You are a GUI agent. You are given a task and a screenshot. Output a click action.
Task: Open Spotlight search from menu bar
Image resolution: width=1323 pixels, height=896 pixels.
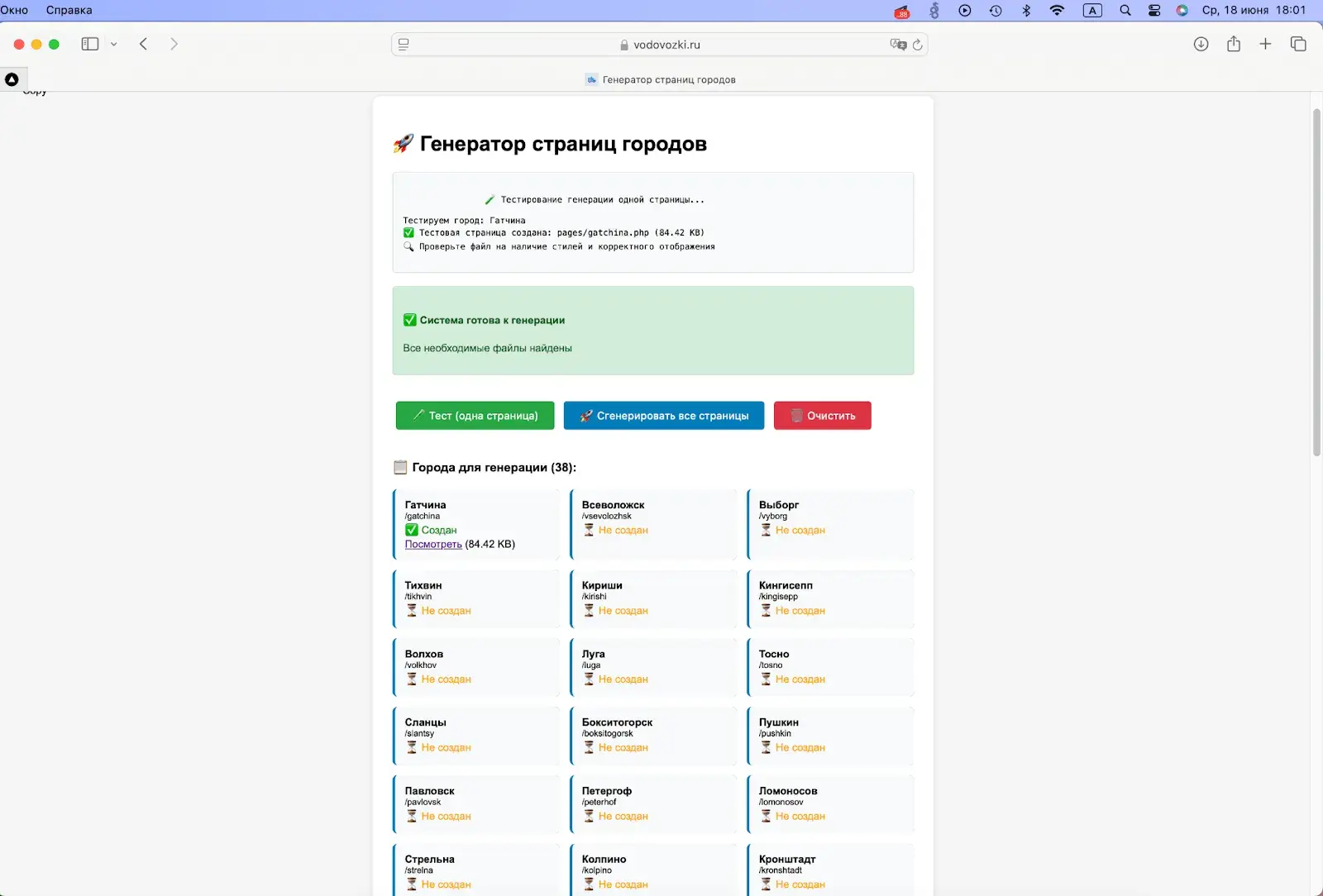(1125, 11)
